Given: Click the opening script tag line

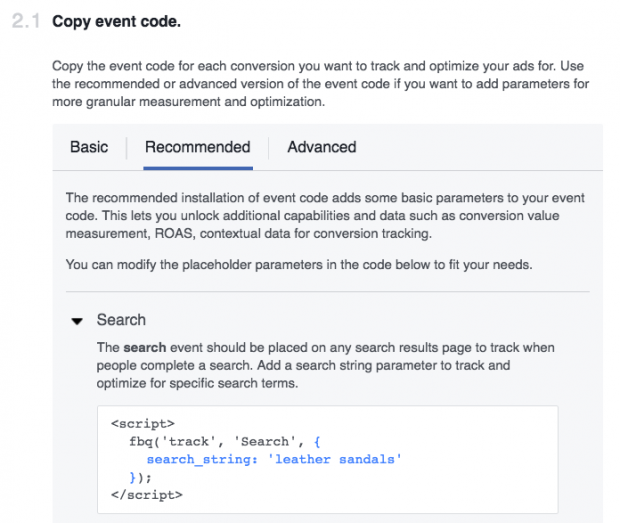Looking at the screenshot, I should tap(143, 423).
